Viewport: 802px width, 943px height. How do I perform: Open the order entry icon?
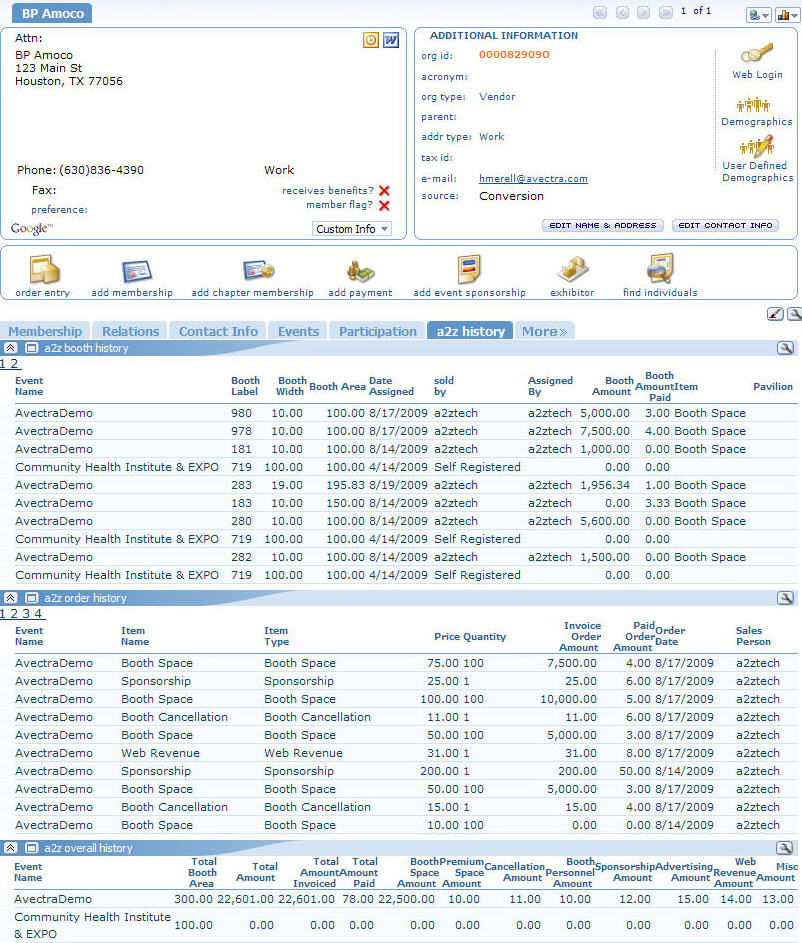click(42, 270)
